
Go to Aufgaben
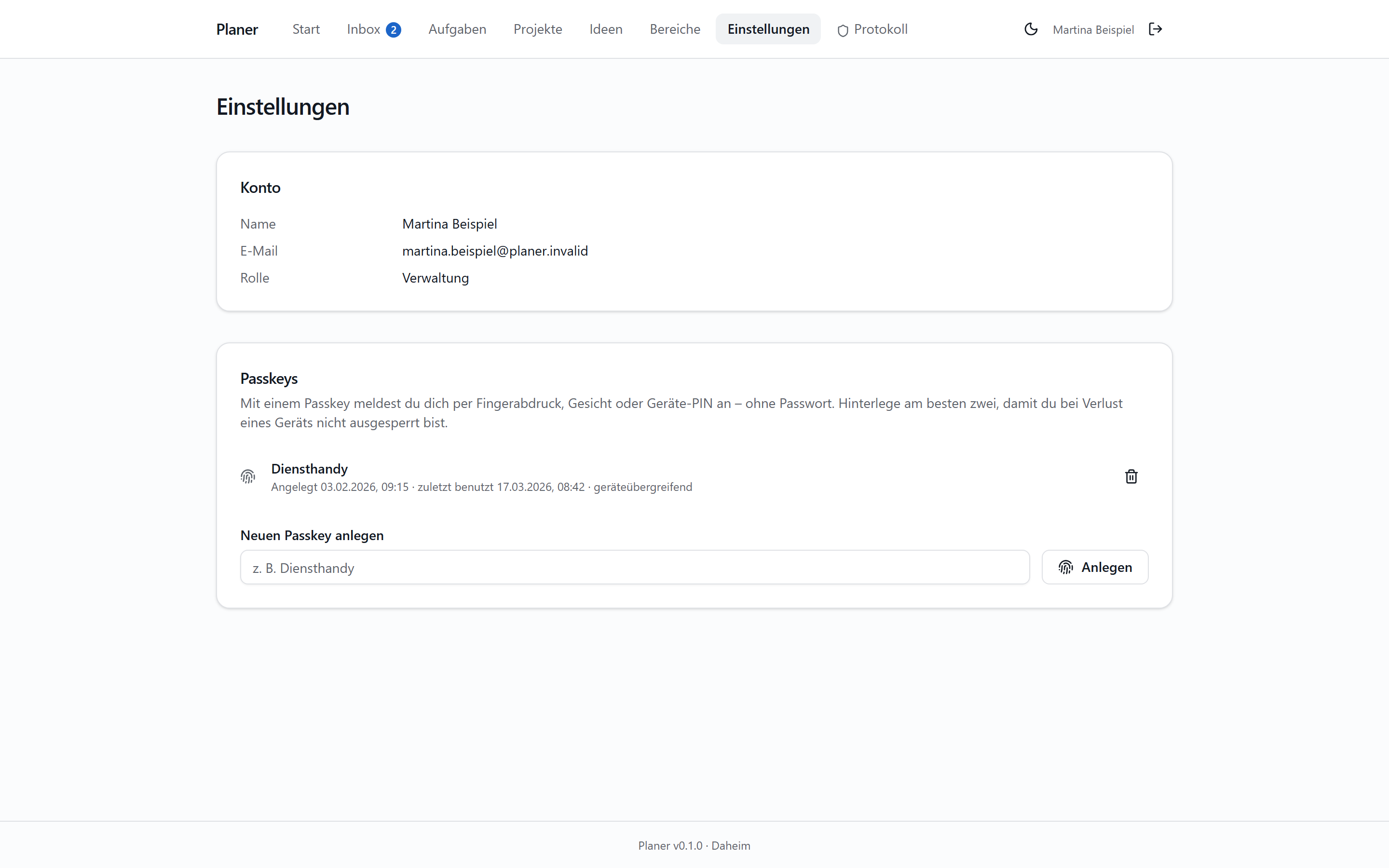457,29
